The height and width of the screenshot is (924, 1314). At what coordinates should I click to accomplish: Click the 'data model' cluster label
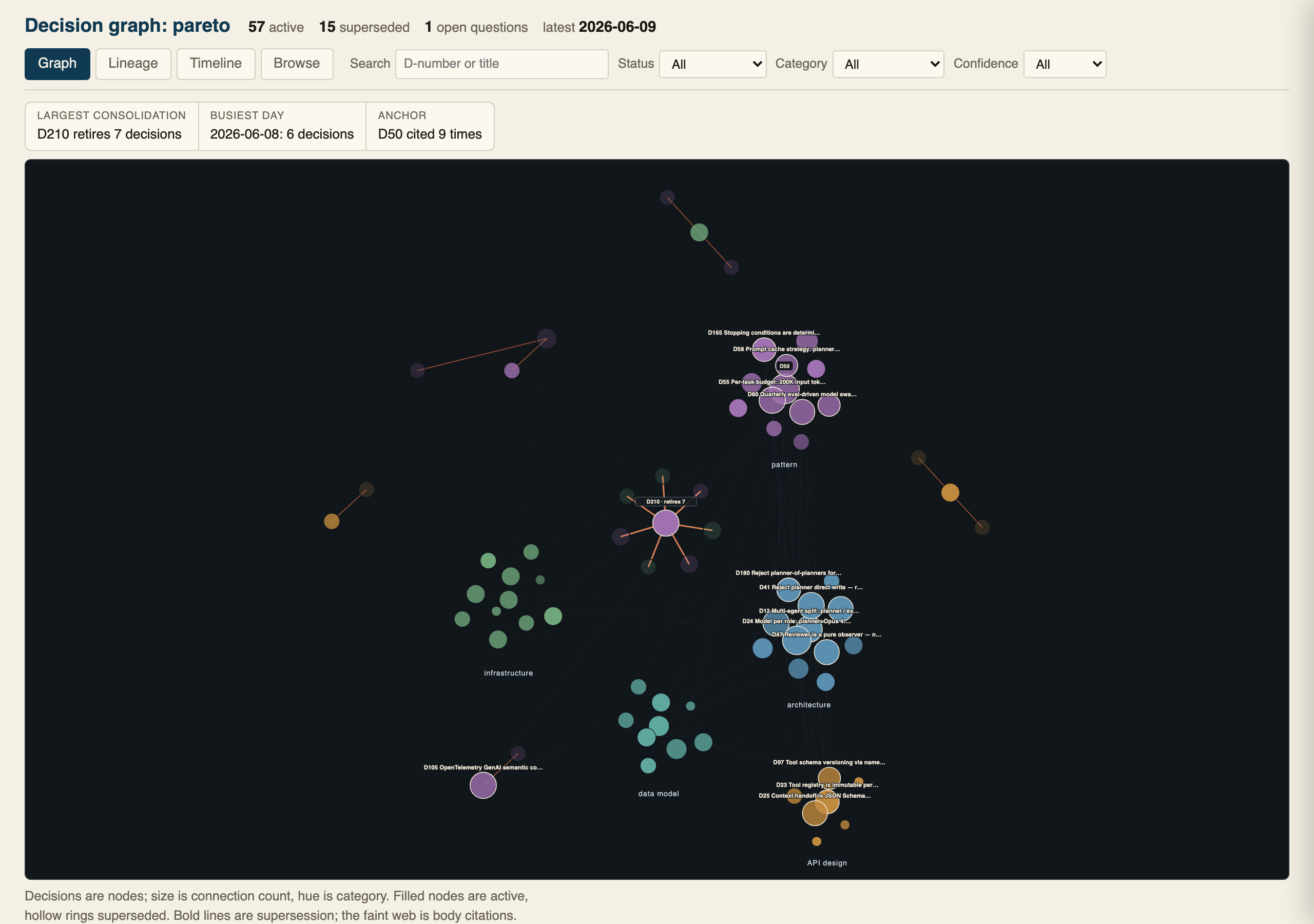(658, 794)
